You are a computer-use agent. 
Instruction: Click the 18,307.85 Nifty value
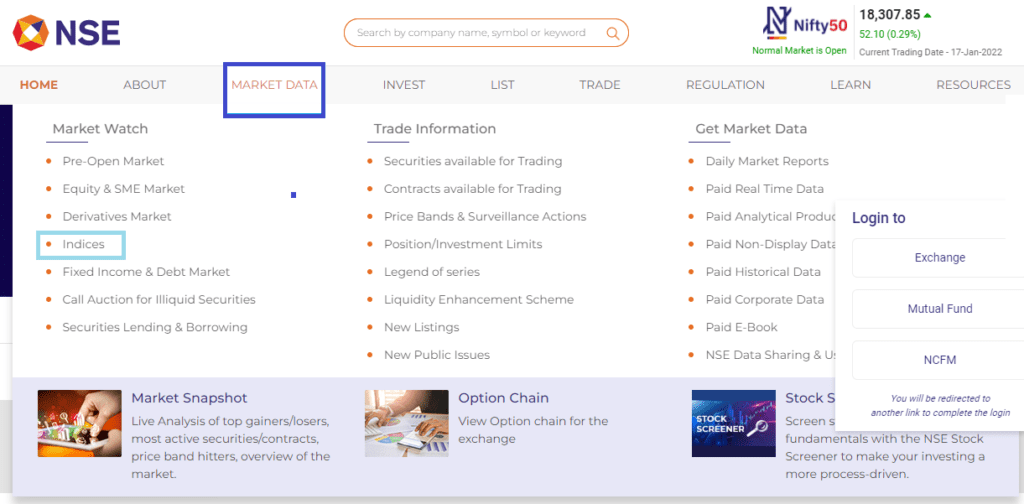(x=888, y=14)
